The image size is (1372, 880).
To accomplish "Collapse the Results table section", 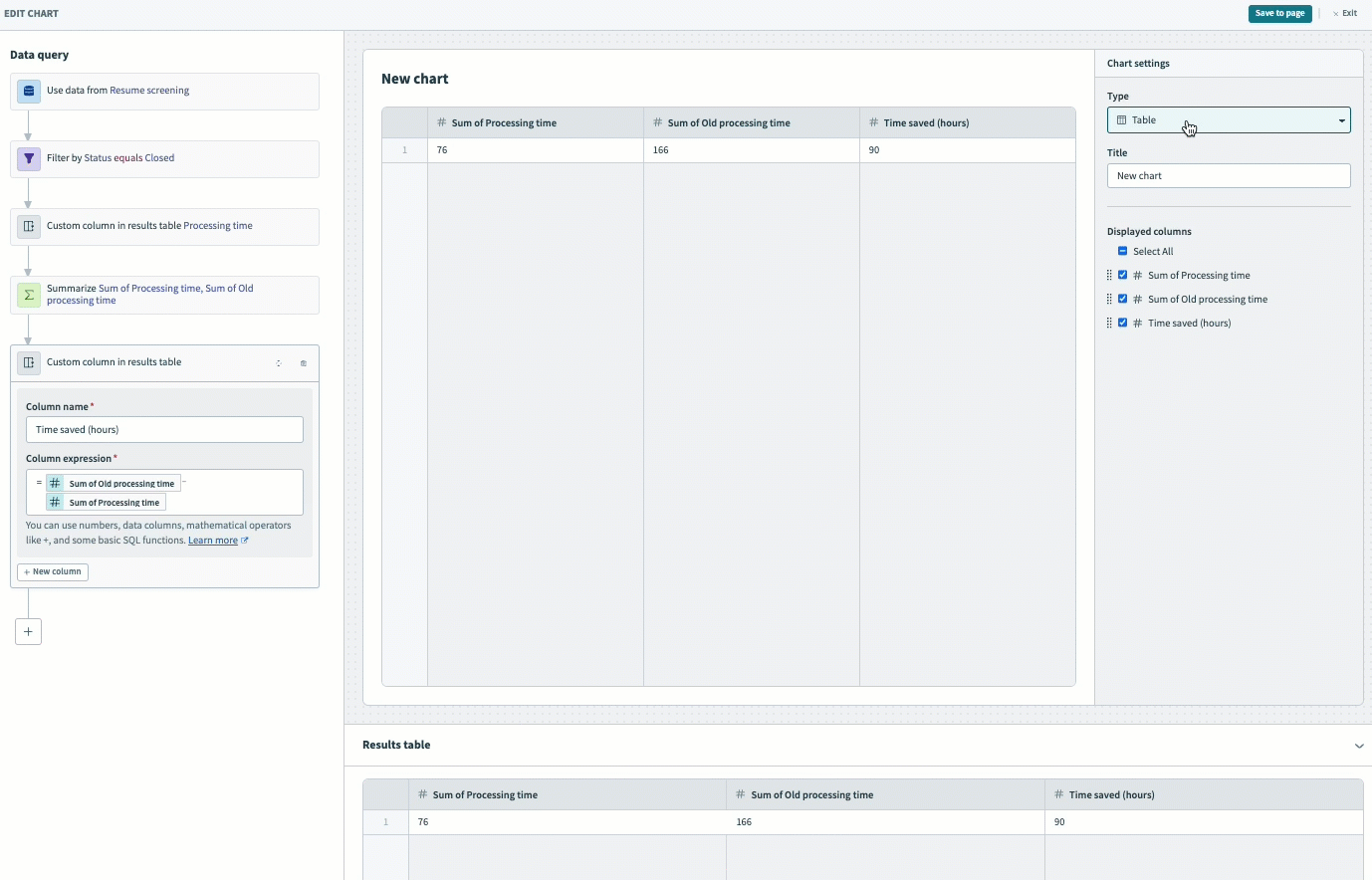I will 1359,746.
